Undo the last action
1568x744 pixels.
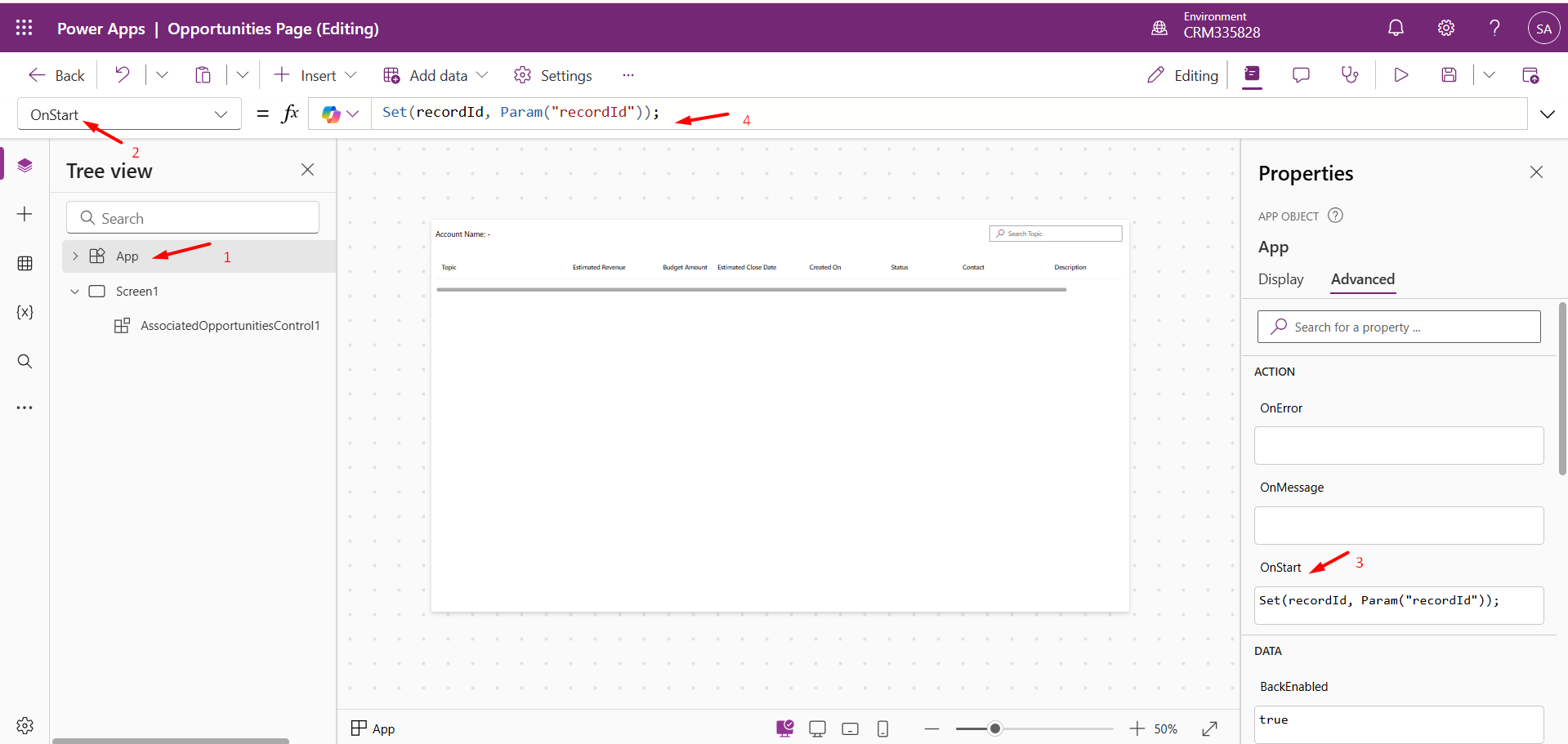pos(122,75)
